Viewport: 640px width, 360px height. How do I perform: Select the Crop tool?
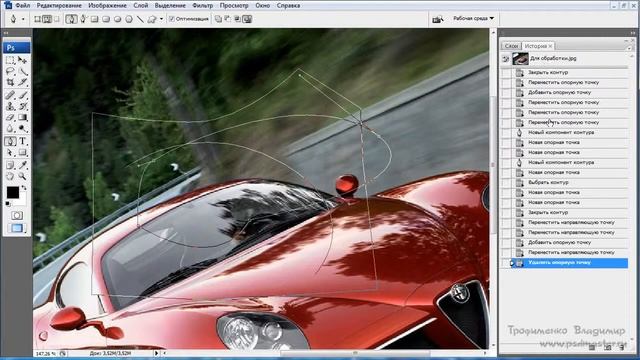click(10, 83)
